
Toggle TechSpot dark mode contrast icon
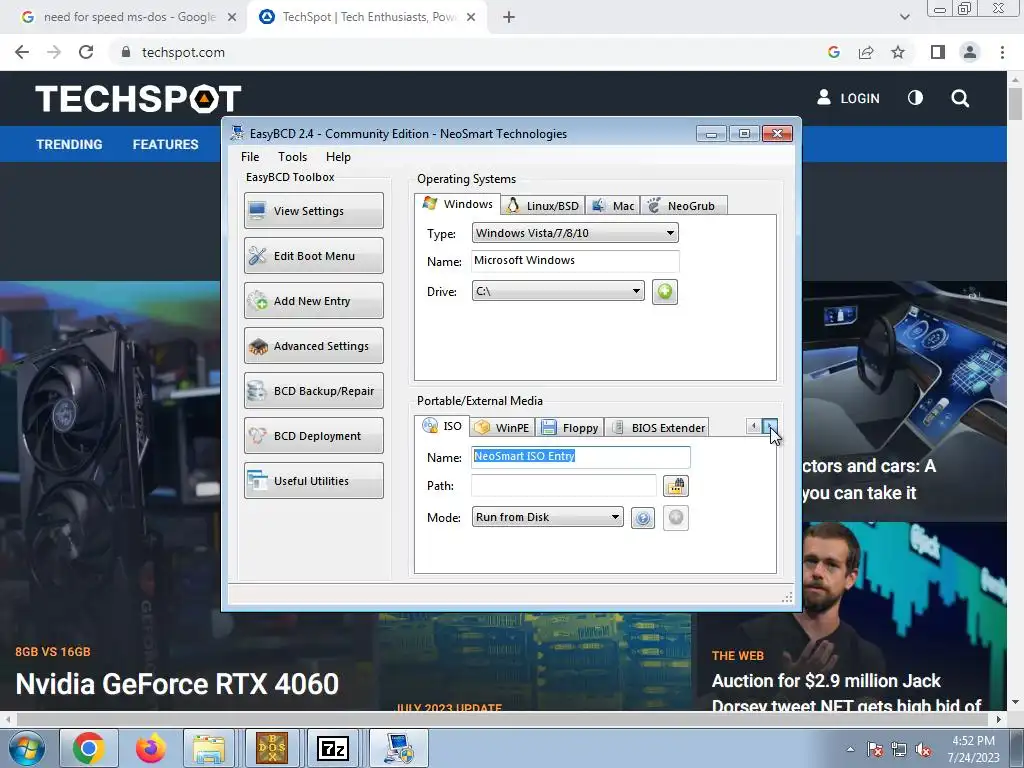click(x=916, y=98)
